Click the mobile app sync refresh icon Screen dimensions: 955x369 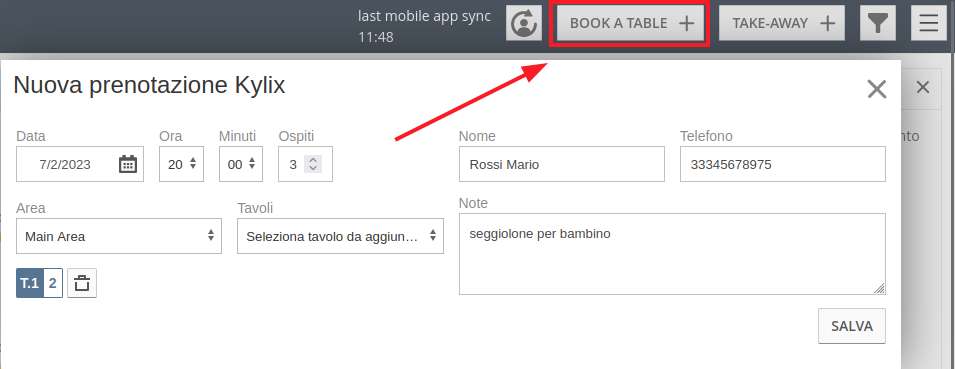[524, 23]
